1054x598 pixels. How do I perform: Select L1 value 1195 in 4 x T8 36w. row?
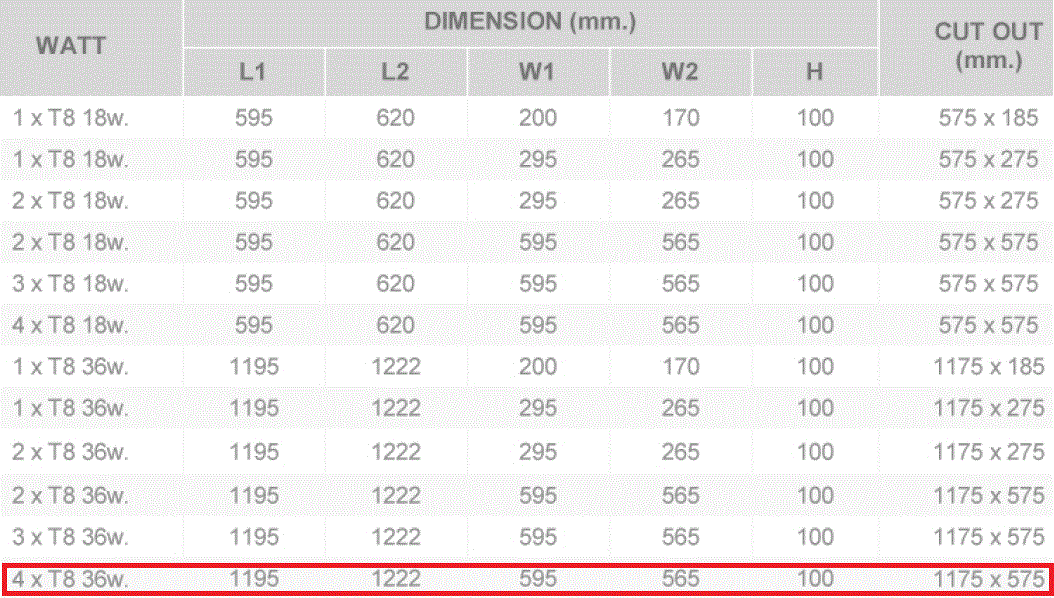pos(253,579)
